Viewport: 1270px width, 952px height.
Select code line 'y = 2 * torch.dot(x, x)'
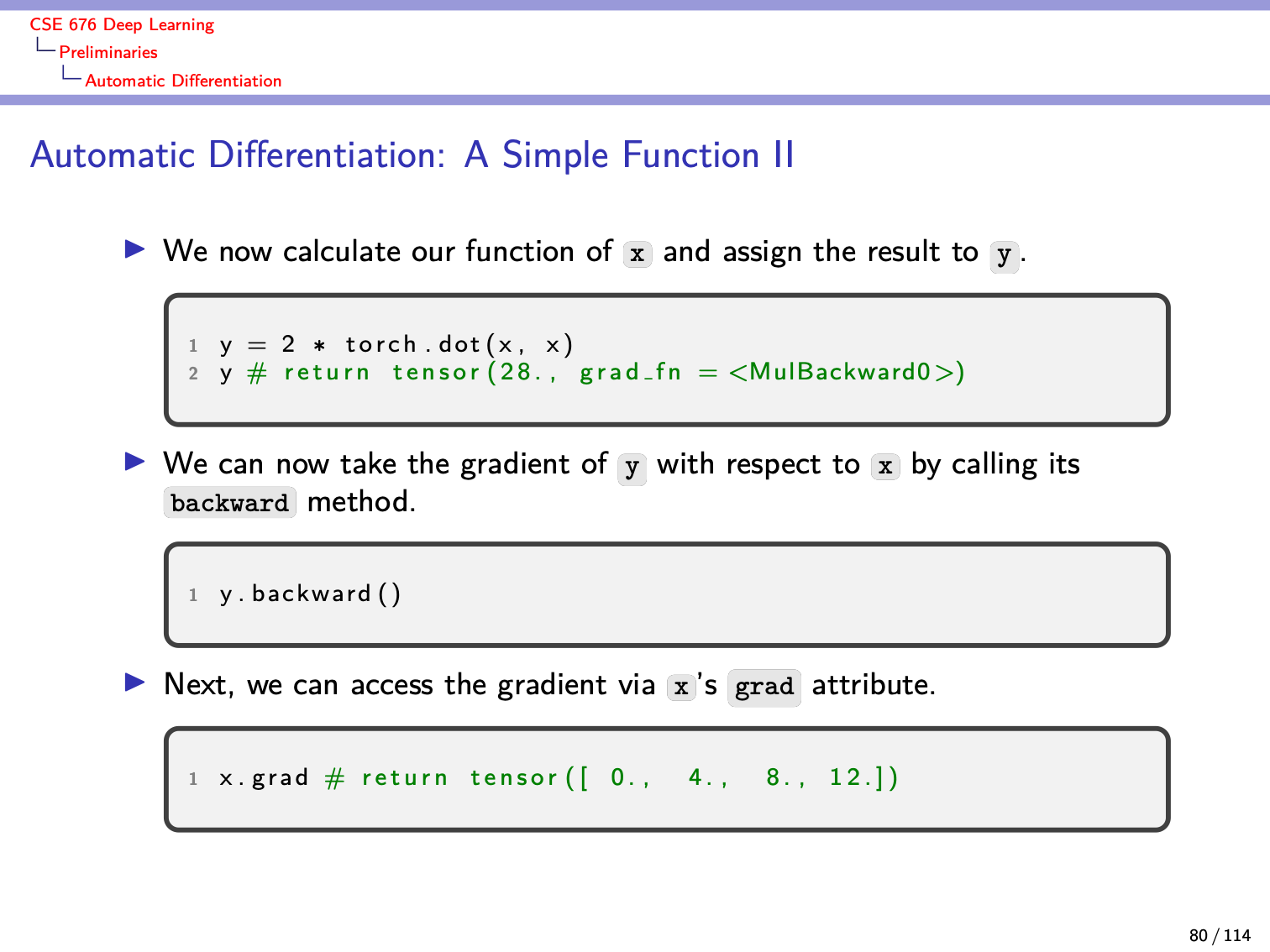click(x=396, y=344)
